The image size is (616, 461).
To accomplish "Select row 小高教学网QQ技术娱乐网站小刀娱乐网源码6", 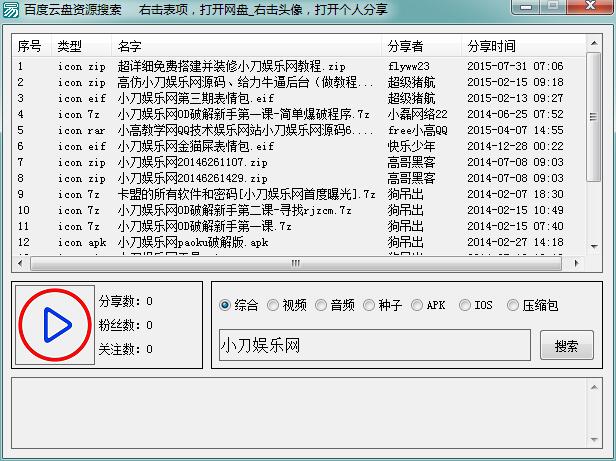I will pos(299,130).
